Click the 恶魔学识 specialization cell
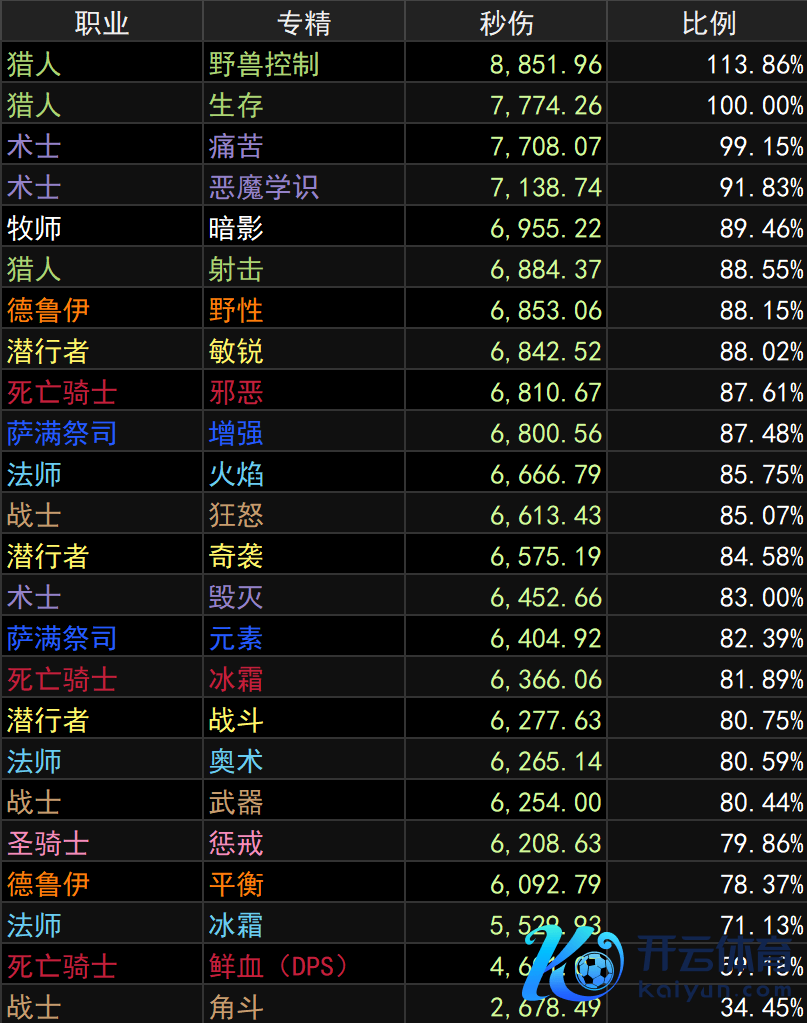 [264, 187]
